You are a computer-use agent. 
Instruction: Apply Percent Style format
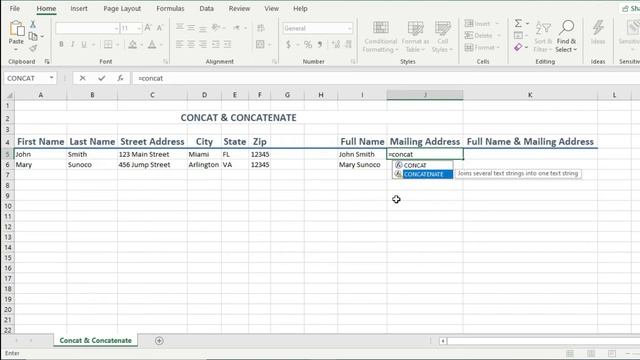pos(308,44)
